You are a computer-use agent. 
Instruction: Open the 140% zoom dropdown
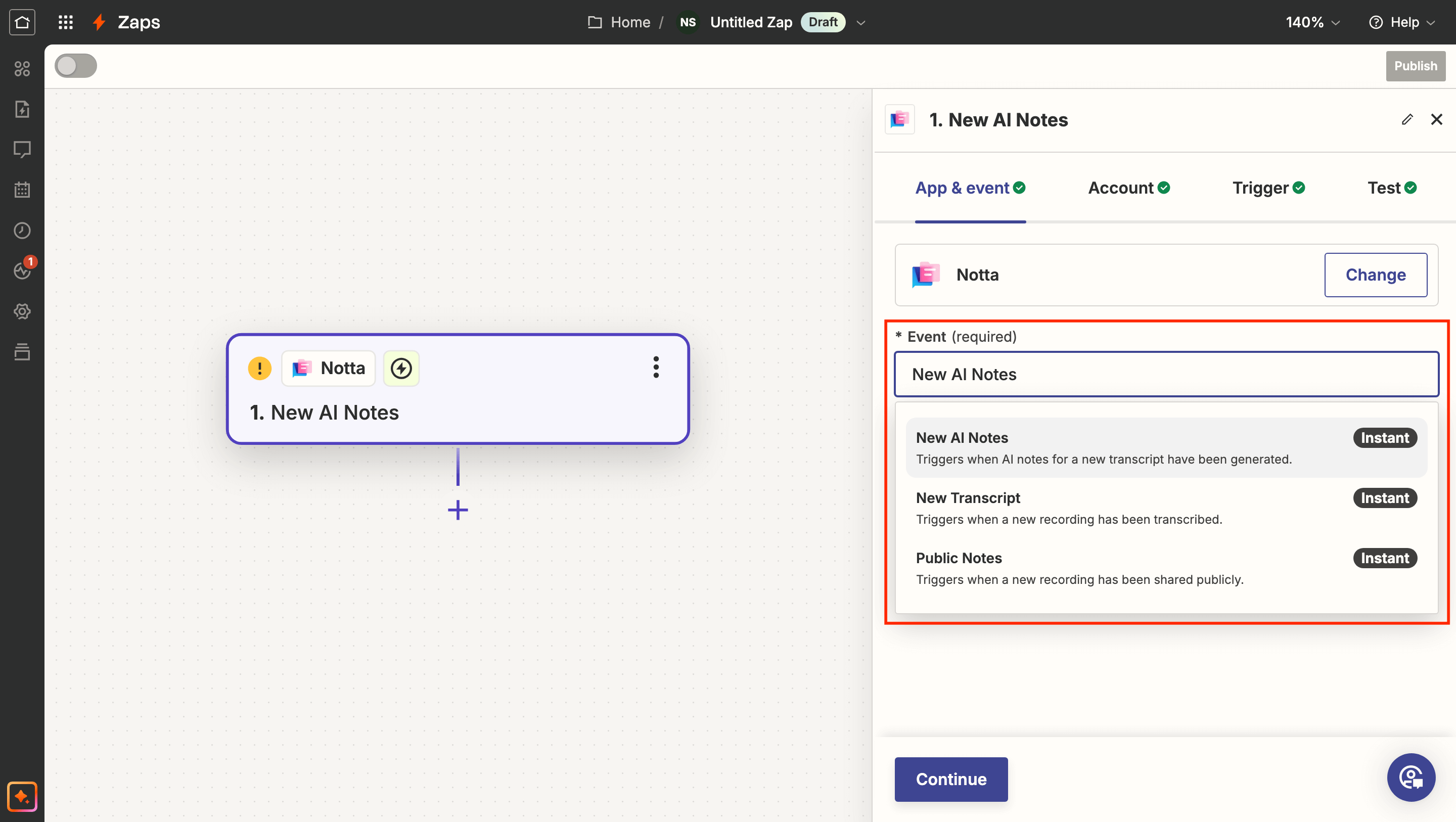pyautogui.click(x=1312, y=22)
